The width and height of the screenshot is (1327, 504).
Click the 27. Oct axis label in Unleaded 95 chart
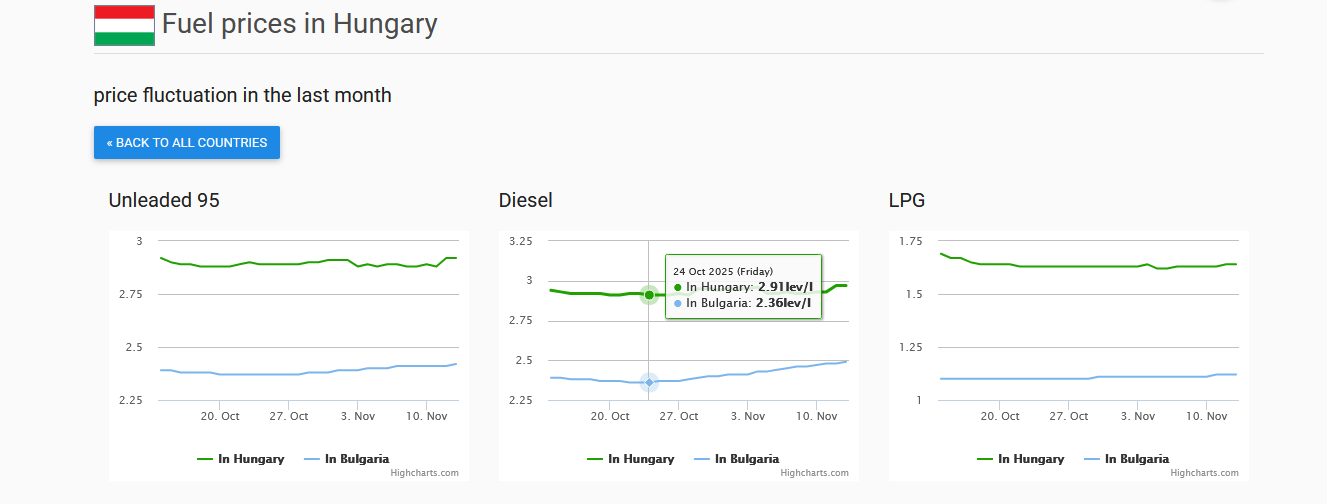pos(289,416)
